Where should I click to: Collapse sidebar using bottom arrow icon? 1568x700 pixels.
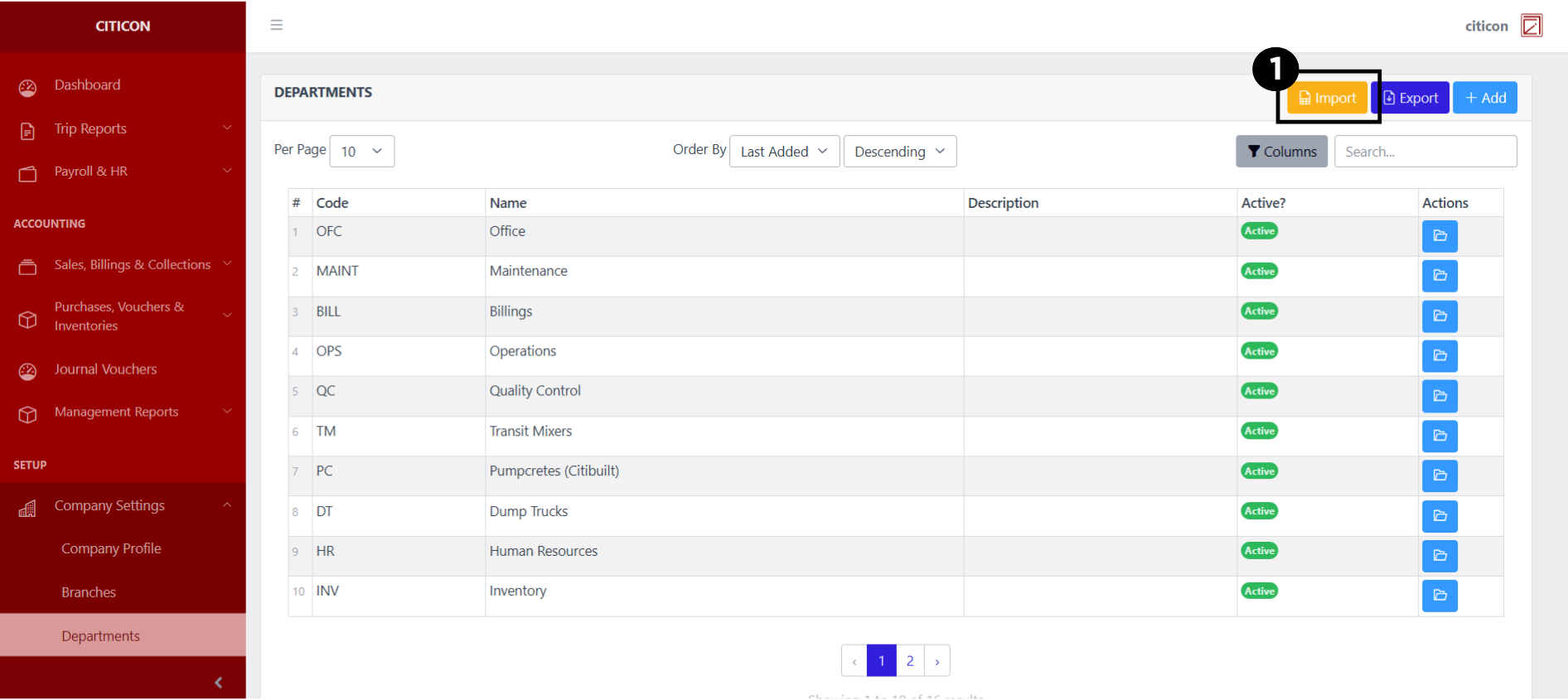pyautogui.click(x=219, y=683)
